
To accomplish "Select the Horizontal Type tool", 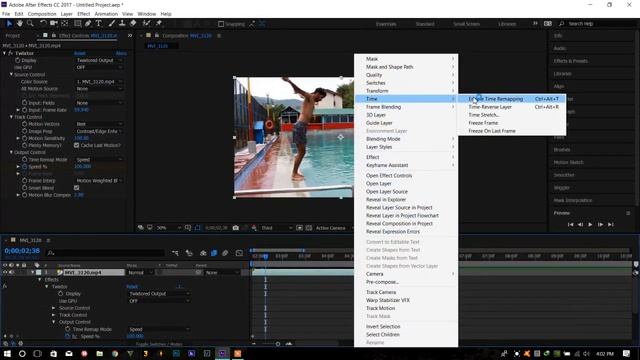I will click(x=98, y=24).
